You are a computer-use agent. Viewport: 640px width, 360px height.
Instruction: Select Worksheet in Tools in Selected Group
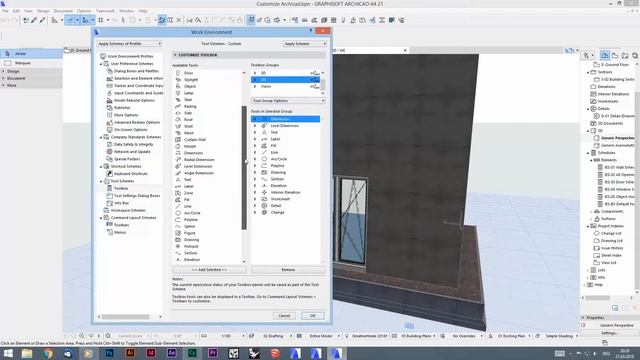click(285, 199)
